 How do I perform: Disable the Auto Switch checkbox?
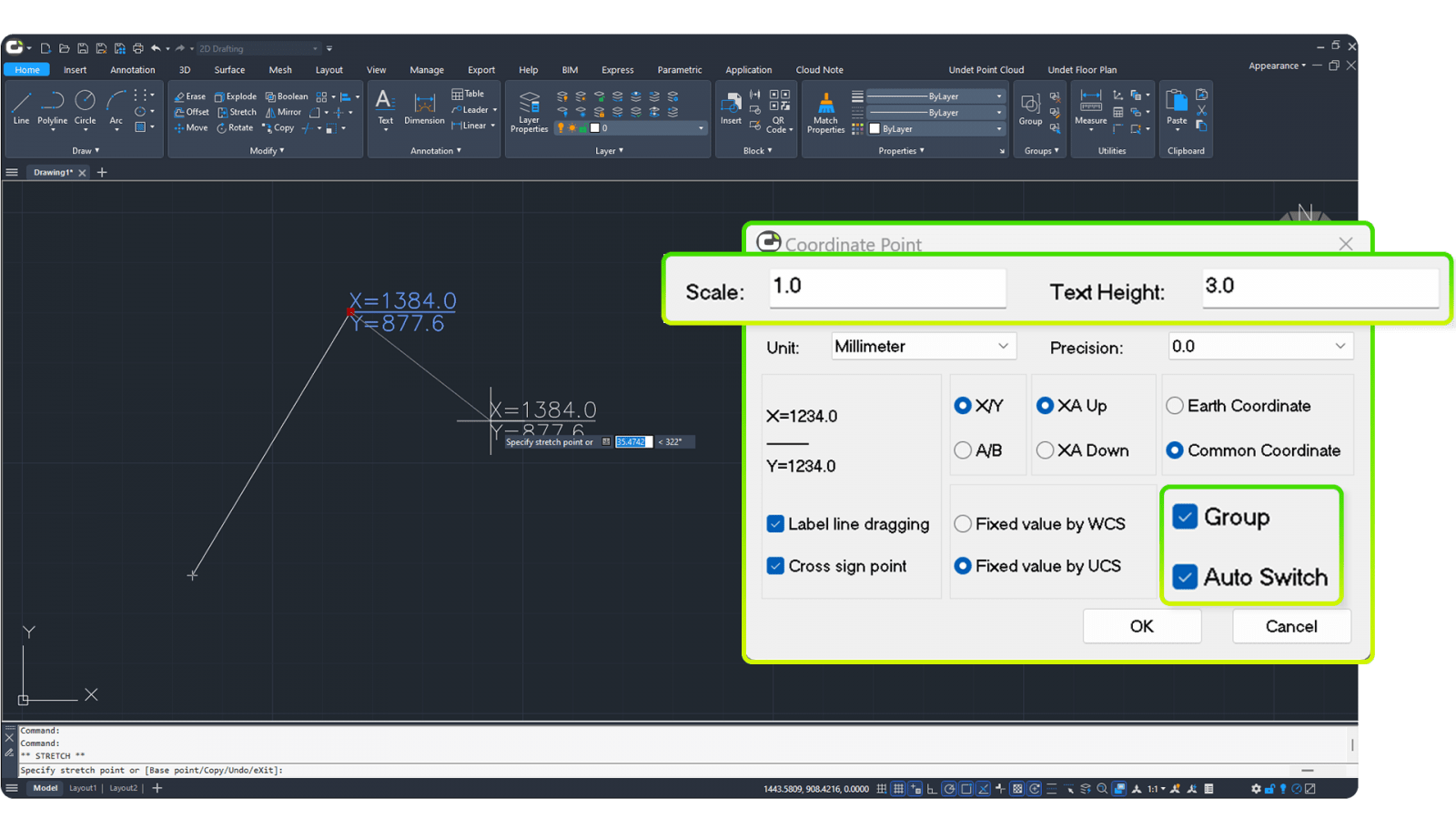pyautogui.click(x=1185, y=577)
